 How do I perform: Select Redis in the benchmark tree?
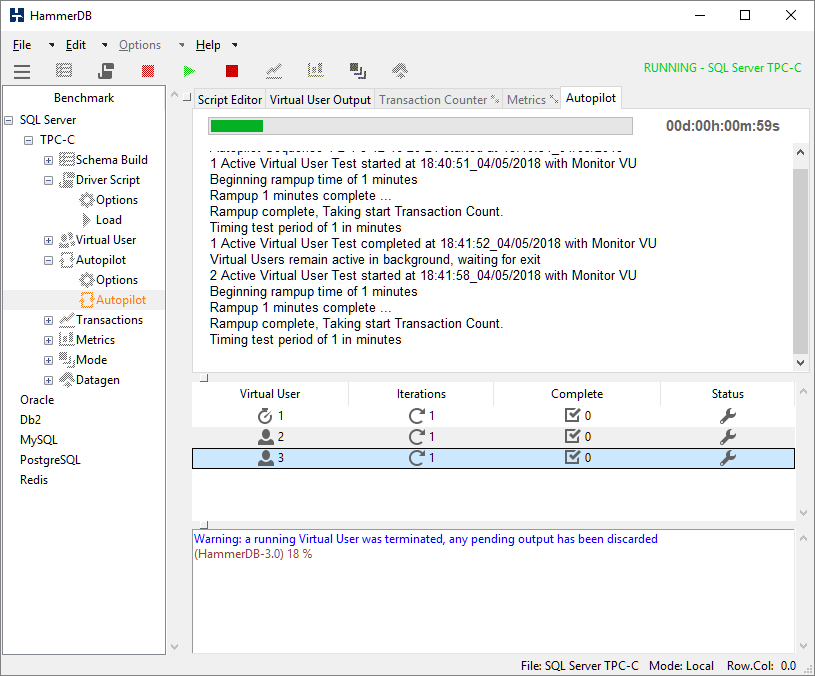click(x=34, y=480)
